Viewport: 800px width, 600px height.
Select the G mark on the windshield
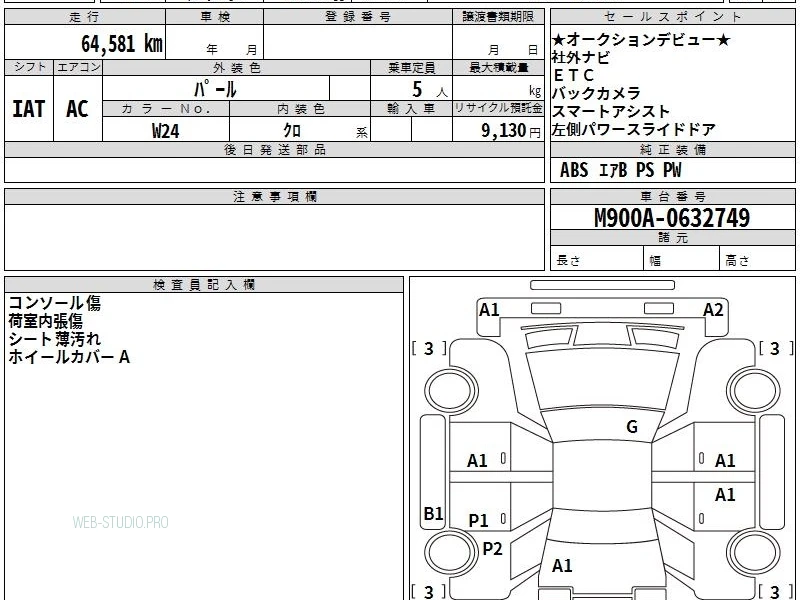(632, 426)
